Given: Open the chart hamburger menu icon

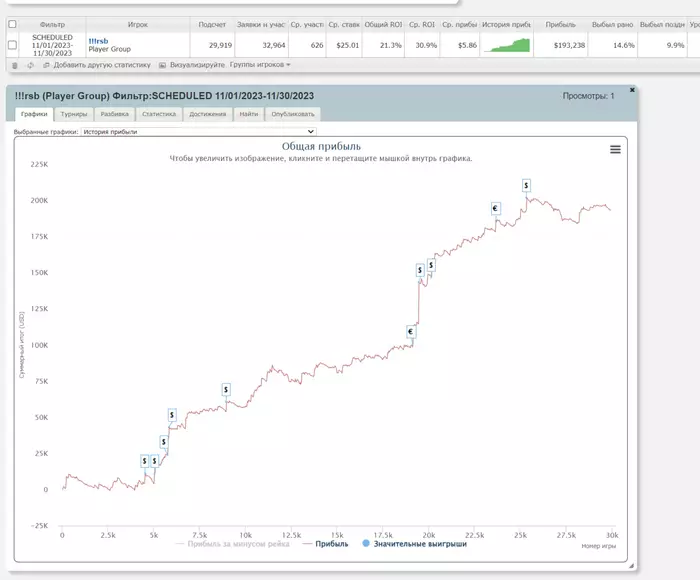Looking at the screenshot, I should [x=615, y=150].
